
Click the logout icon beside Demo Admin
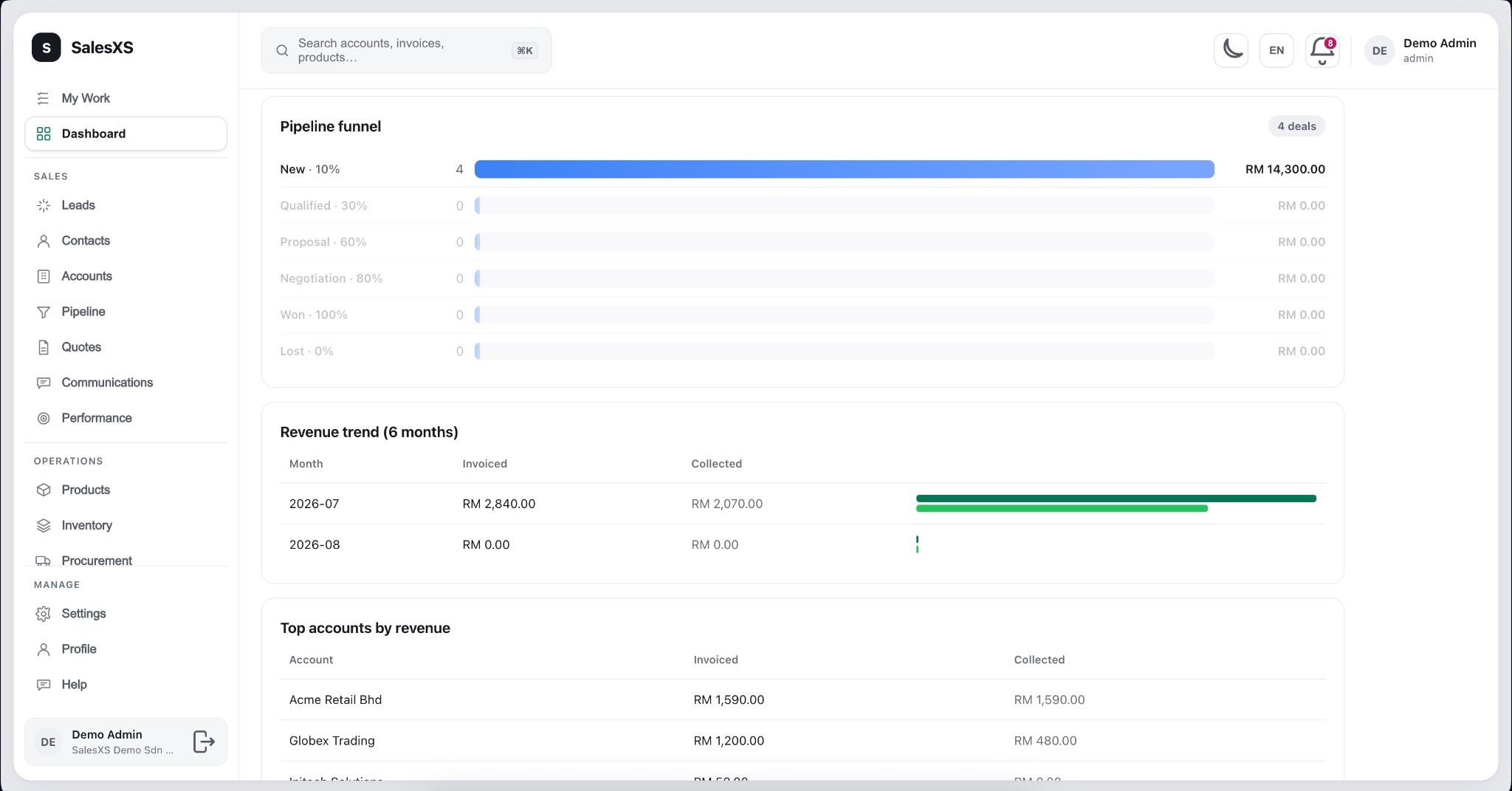[x=204, y=742]
